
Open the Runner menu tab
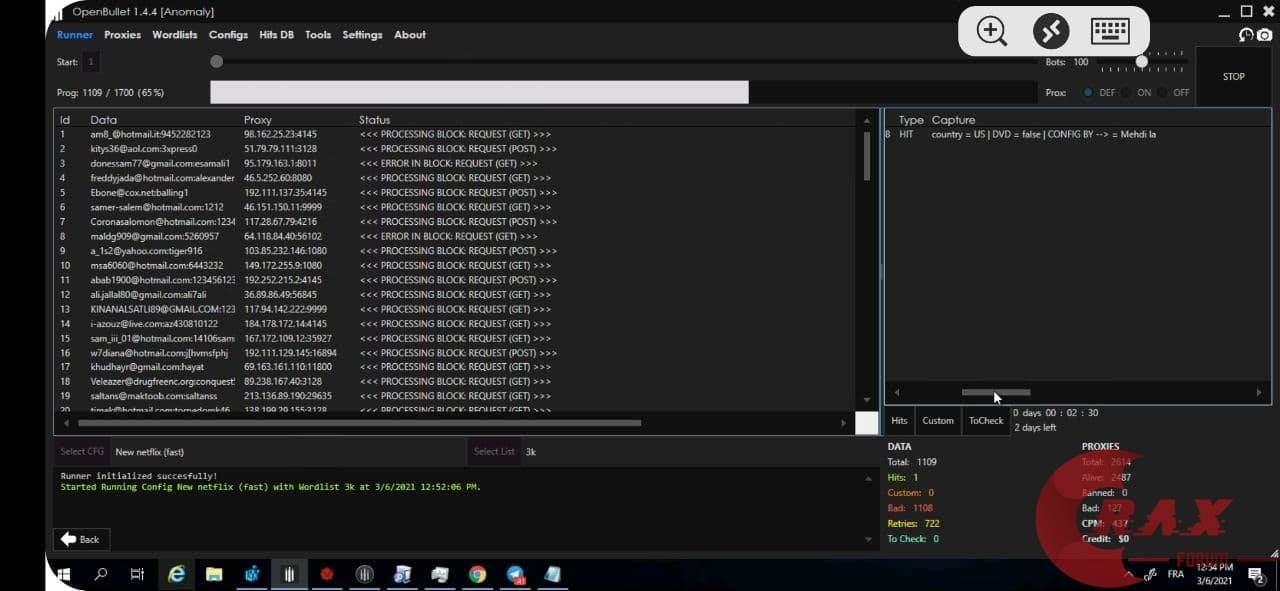[75, 34]
